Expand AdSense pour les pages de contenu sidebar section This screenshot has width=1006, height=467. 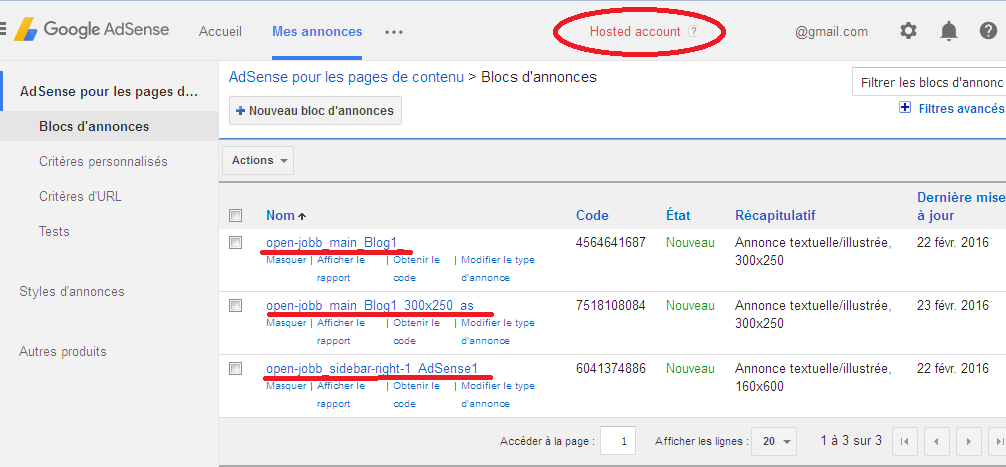click(x=109, y=92)
